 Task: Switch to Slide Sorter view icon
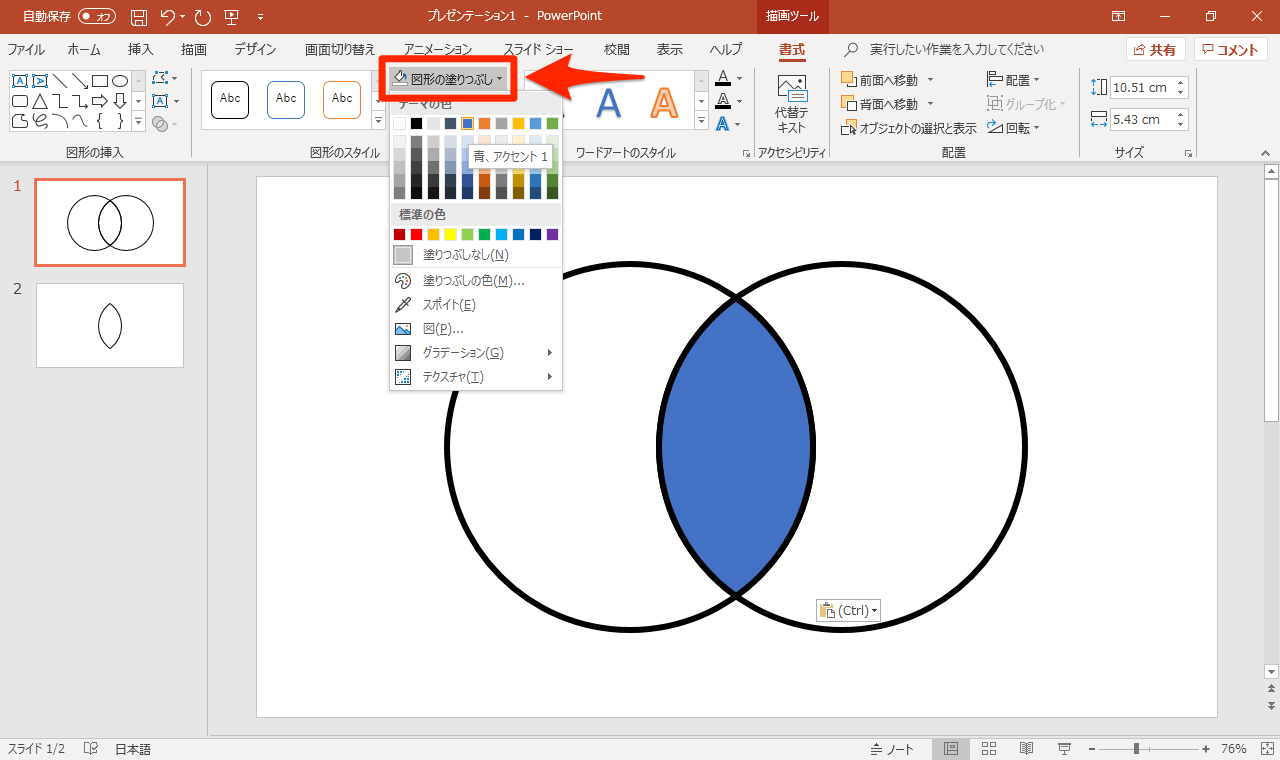(x=989, y=749)
